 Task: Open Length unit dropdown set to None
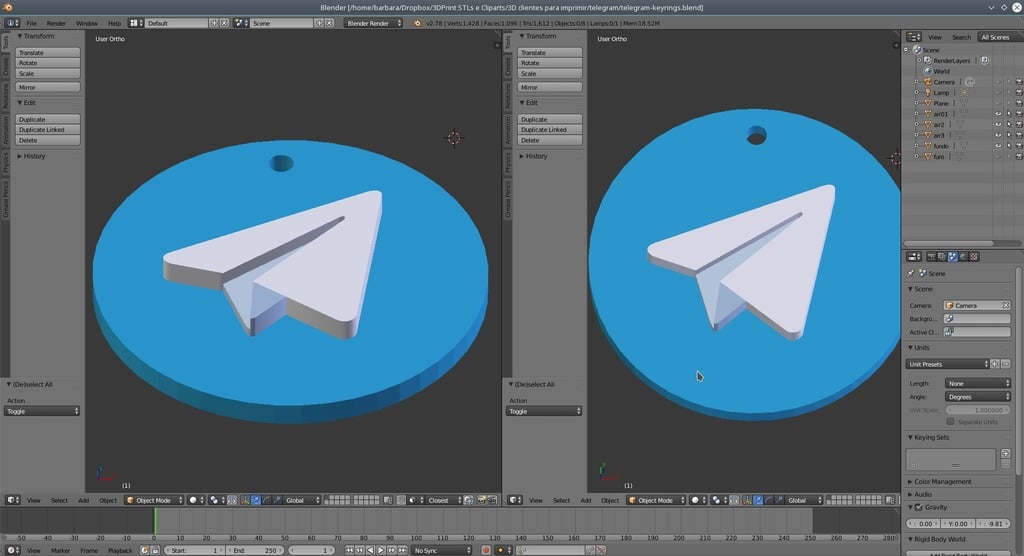[978, 384]
